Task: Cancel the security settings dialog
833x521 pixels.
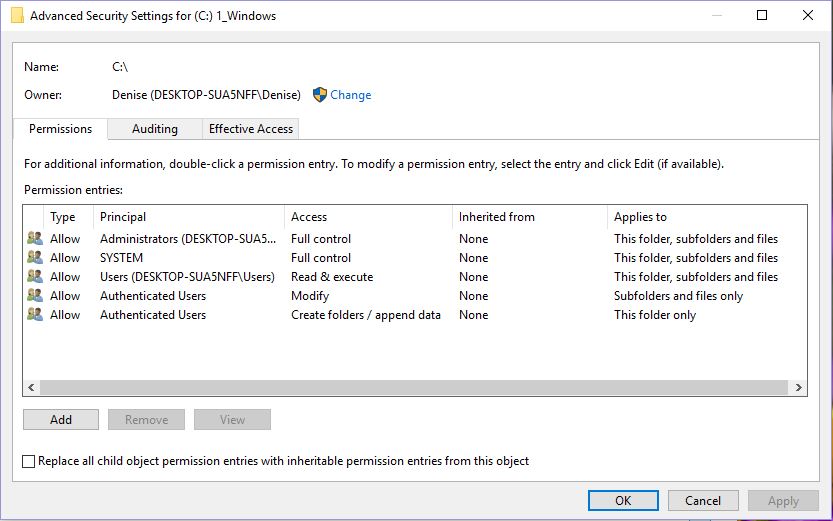Action: (703, 501)
